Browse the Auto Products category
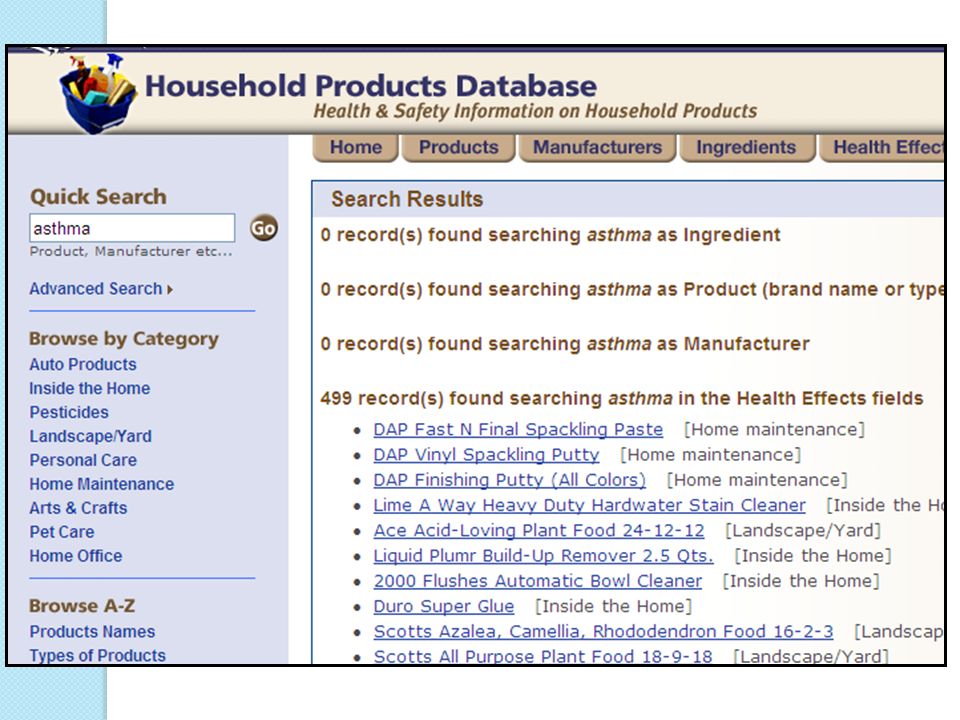 coord(83,364)
